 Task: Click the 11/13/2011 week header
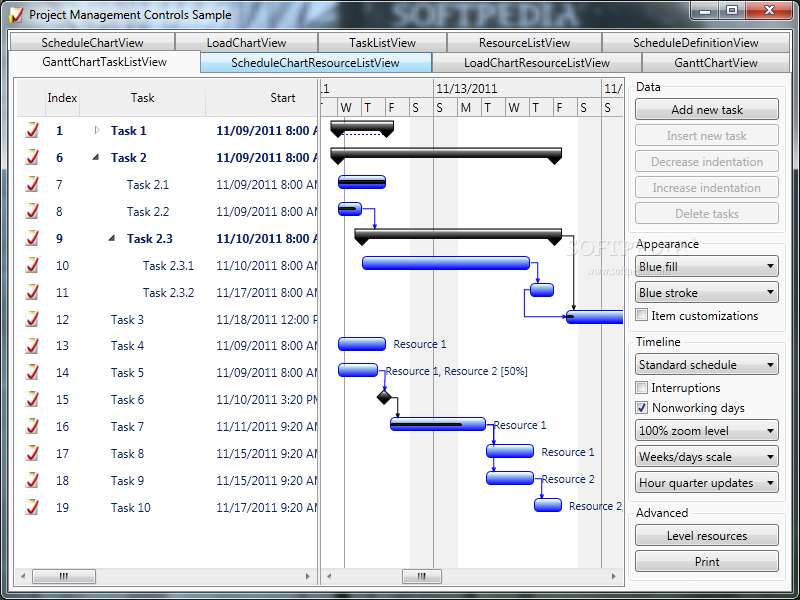517,89
